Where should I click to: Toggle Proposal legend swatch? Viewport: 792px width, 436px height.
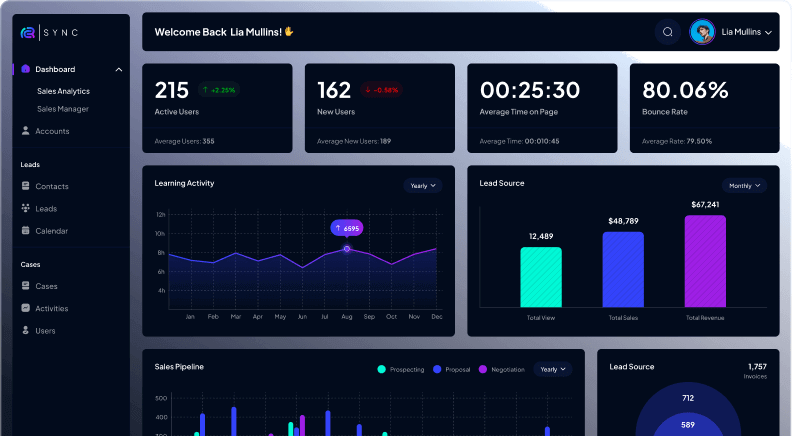coord(437,369)
